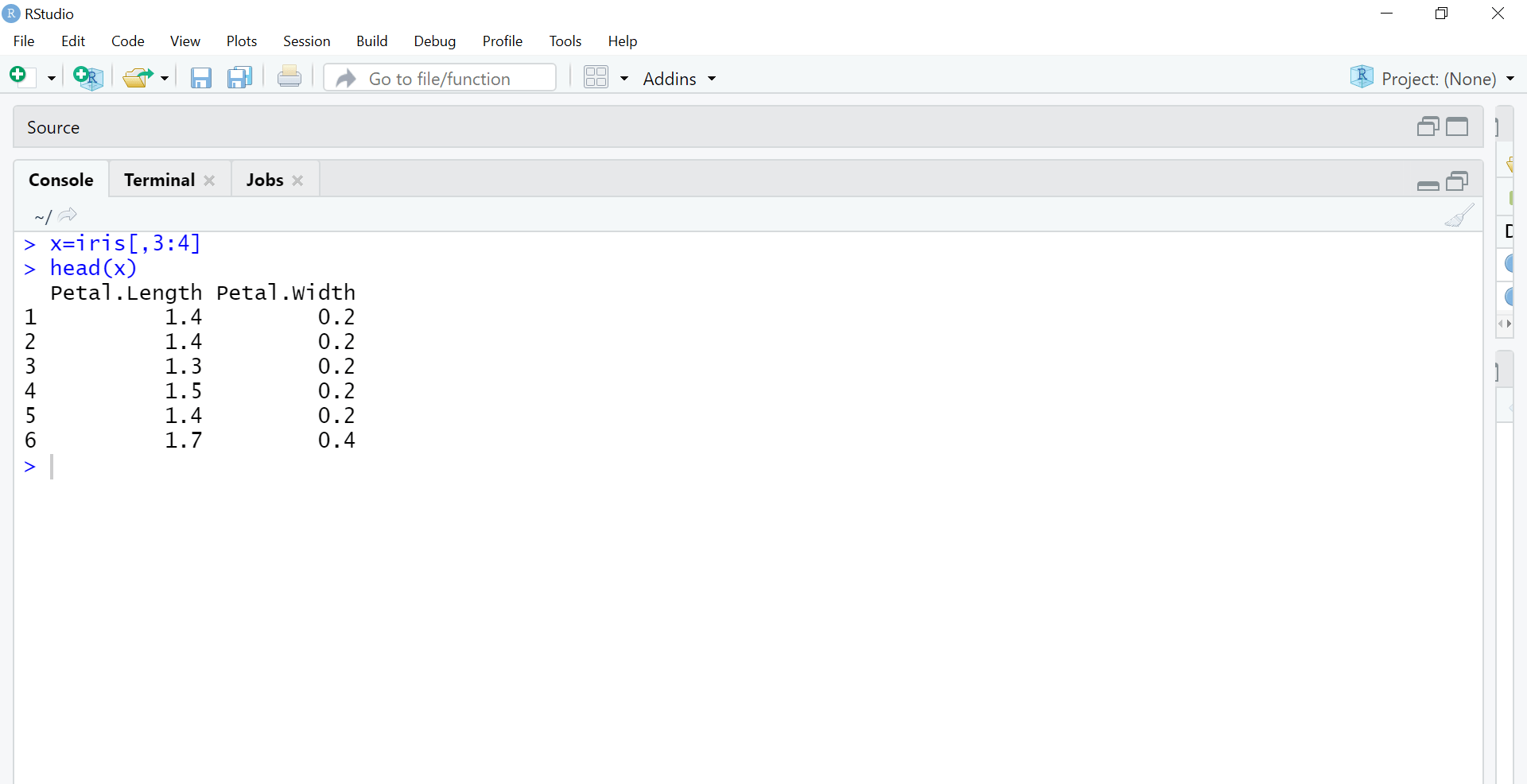
Task: Click the Source pane title
Action: coord(53,127)
